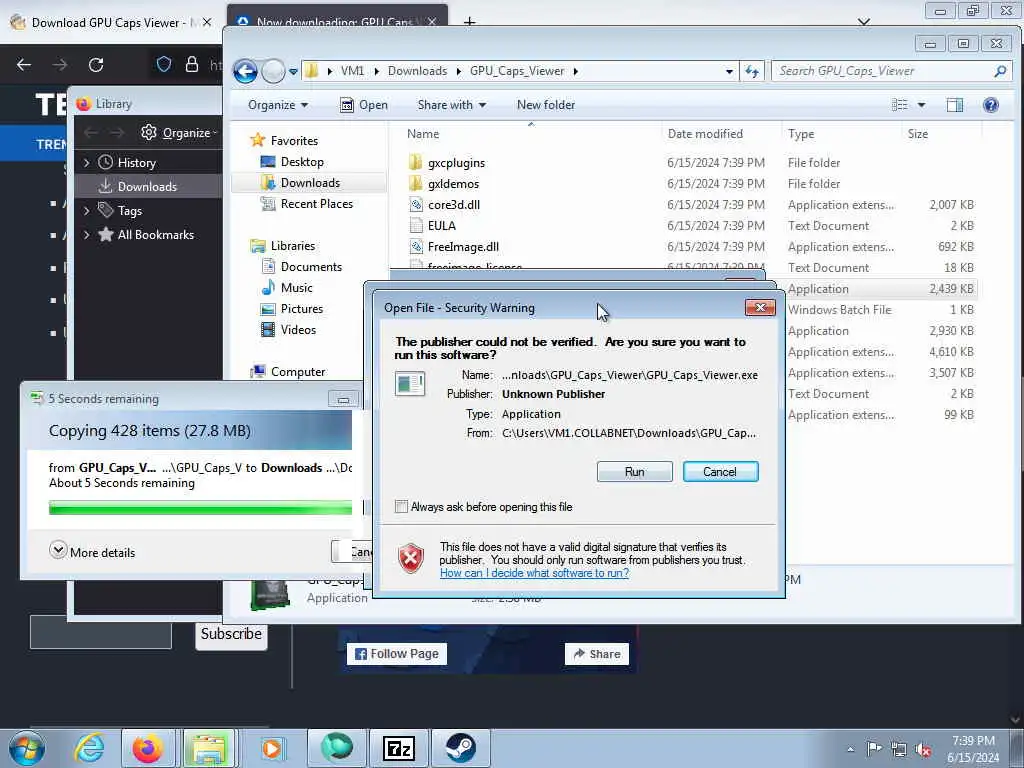The width and height of the screenshot is (1024, 768).
Task: Sort by the Name column header
Action: tap(423, 133)
